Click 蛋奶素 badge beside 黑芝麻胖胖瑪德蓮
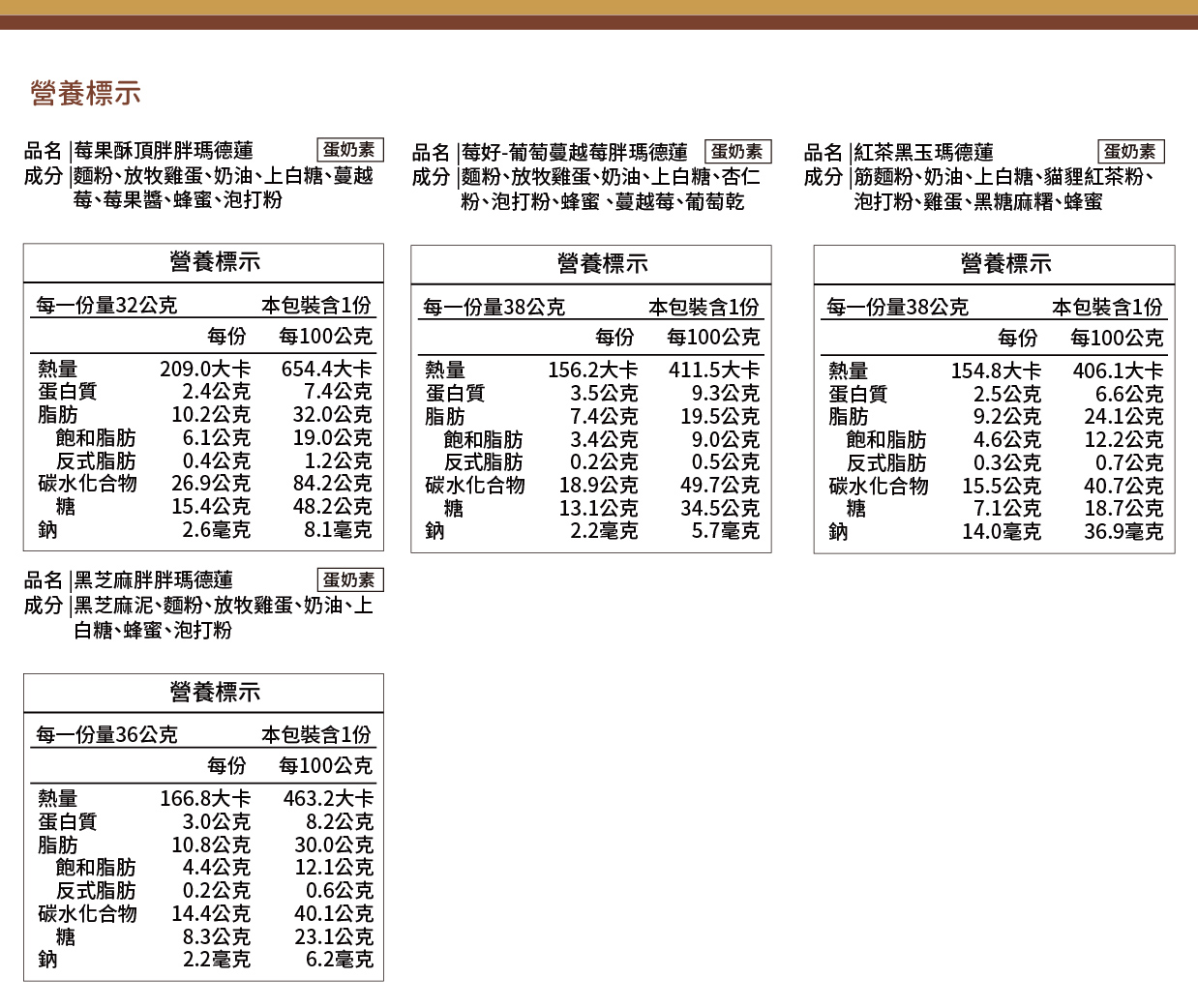Screen dimensions: 1198x1008 click(349, 579)
